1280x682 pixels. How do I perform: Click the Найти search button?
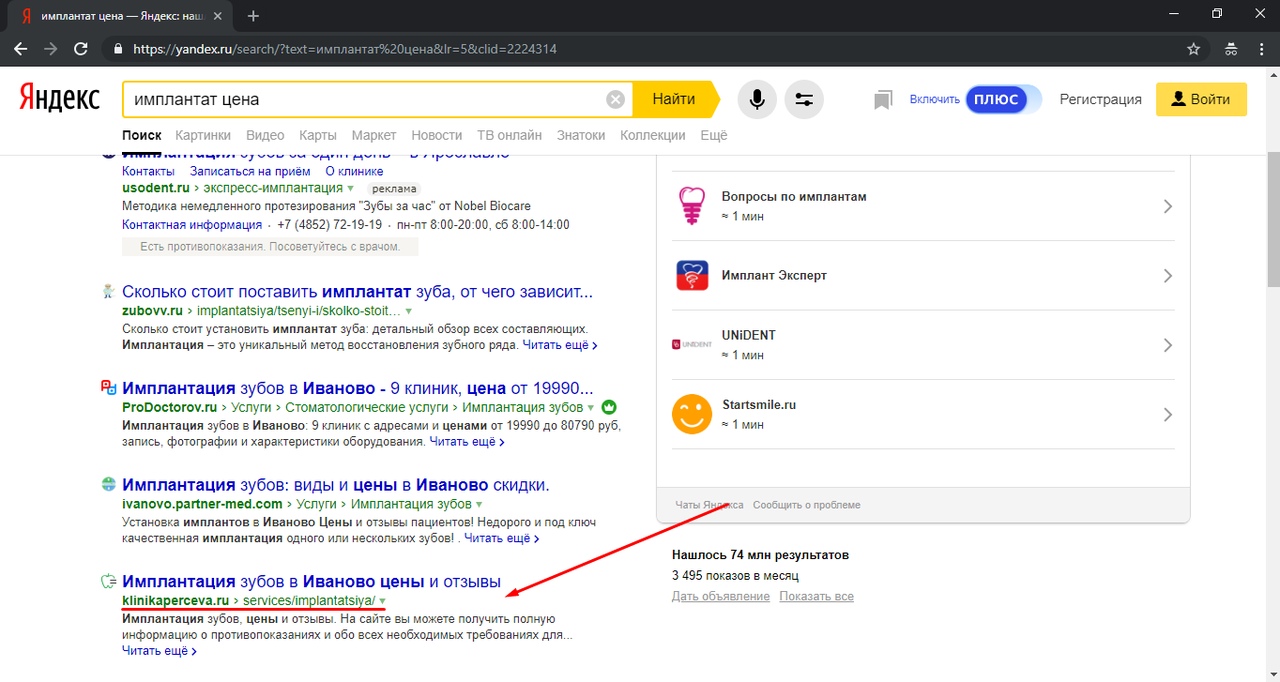coord(674,99)
